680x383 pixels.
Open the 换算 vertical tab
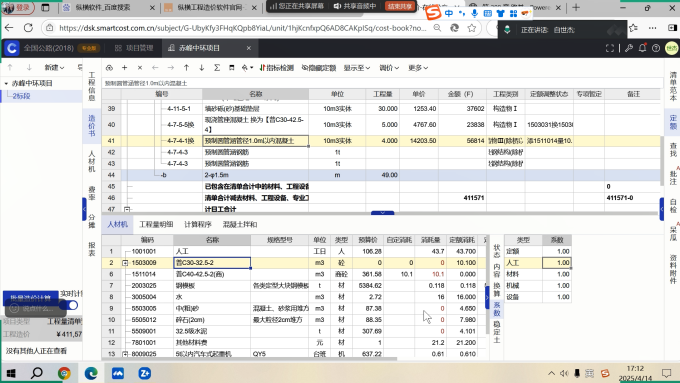click(x=497, y=289)
